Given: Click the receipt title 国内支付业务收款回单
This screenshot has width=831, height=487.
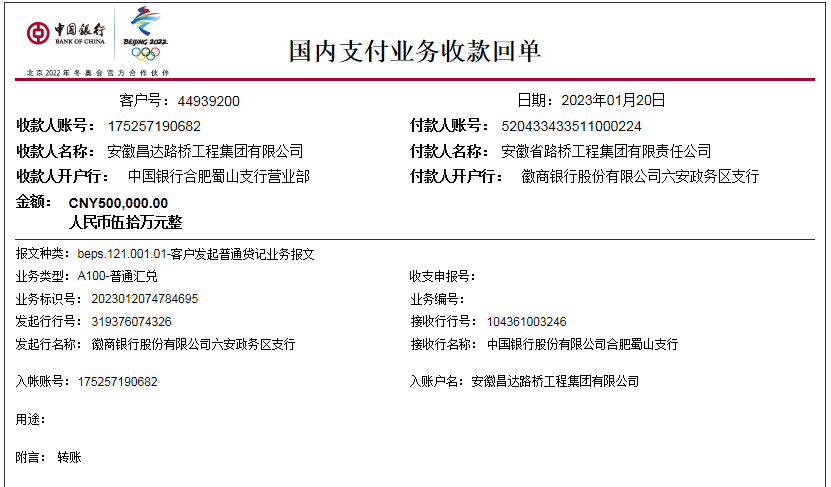Looking at the screenshot, I should click(415, 51).
